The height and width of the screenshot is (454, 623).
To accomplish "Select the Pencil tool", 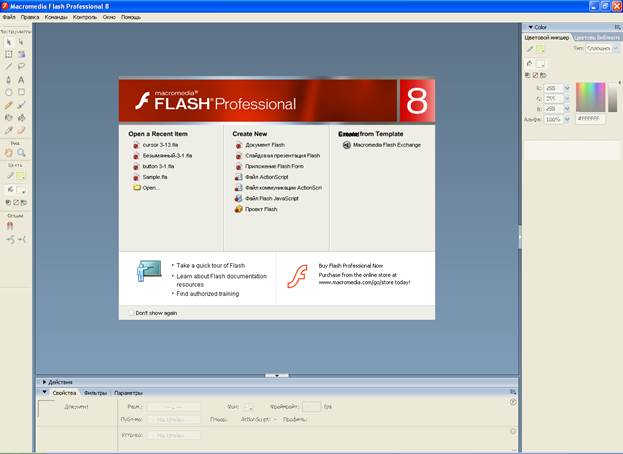I will point(9,105).
